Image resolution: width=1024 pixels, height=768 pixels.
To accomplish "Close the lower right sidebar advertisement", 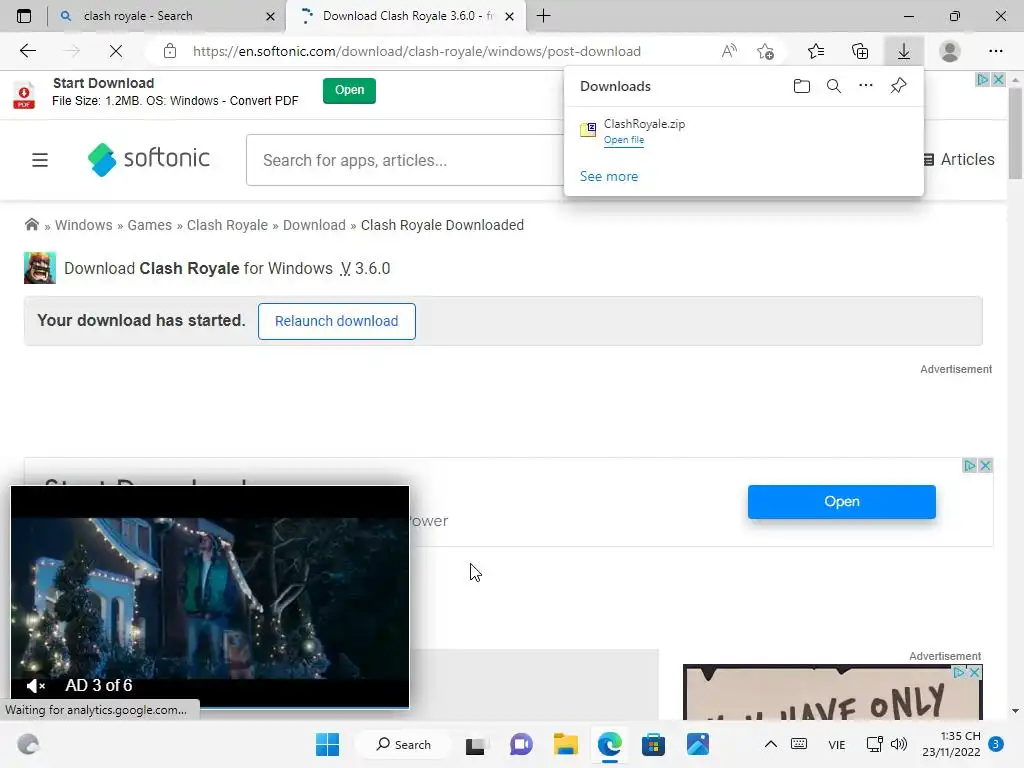I will point(974,672).
